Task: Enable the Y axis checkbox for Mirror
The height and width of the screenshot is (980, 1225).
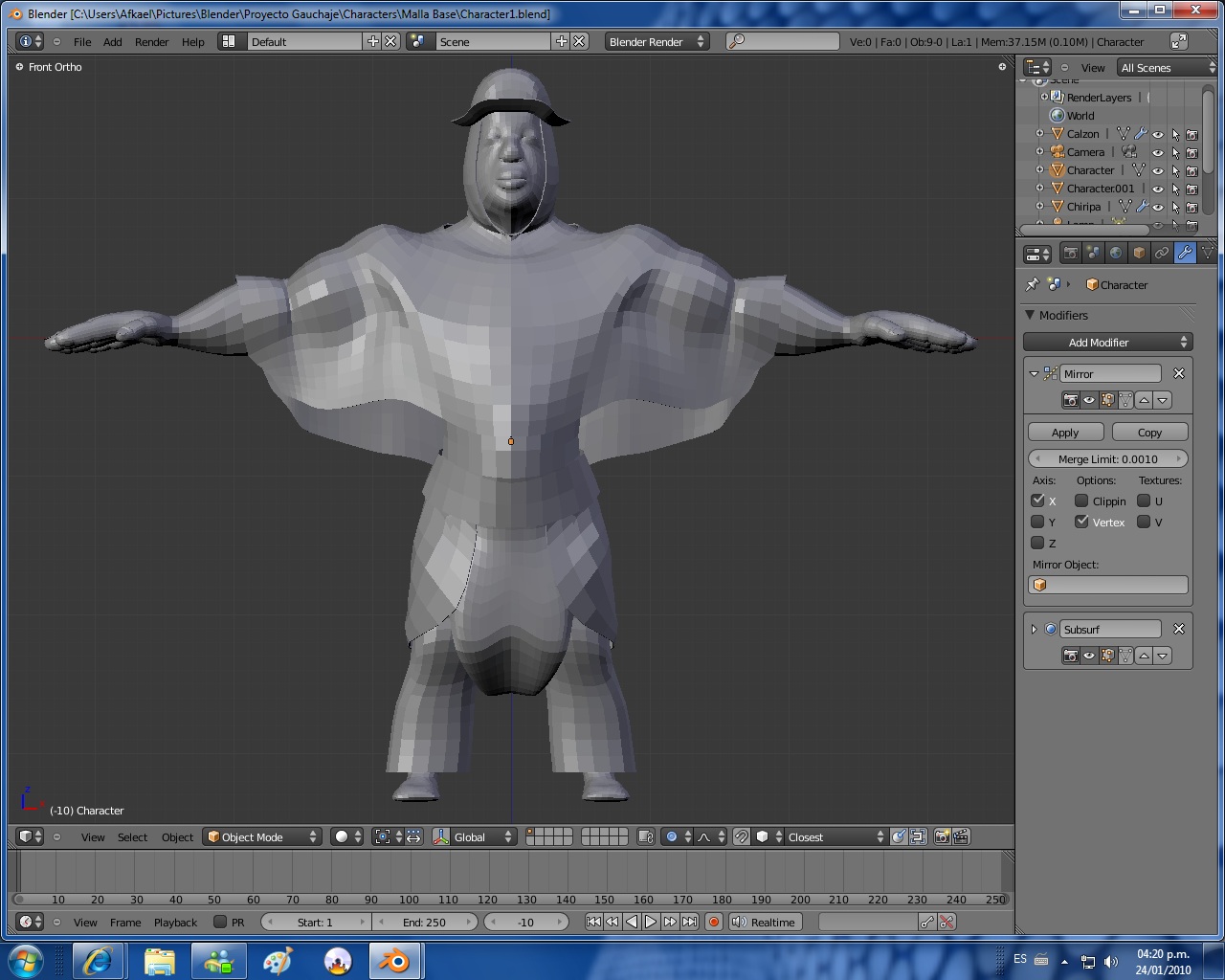Action: 1037,523
